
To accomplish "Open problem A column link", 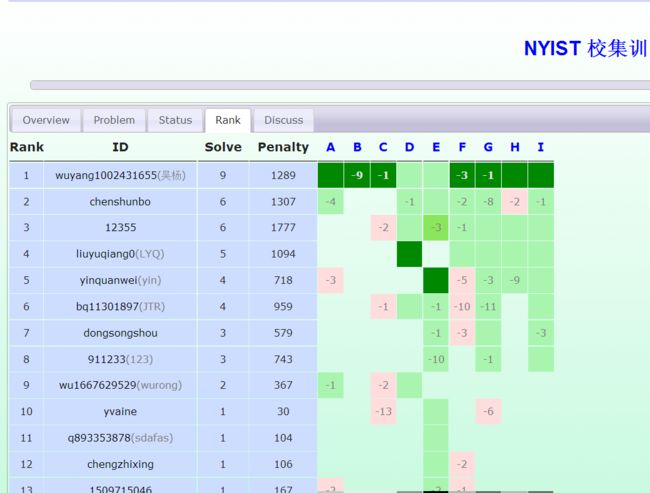I will click(x=330, y=147).
